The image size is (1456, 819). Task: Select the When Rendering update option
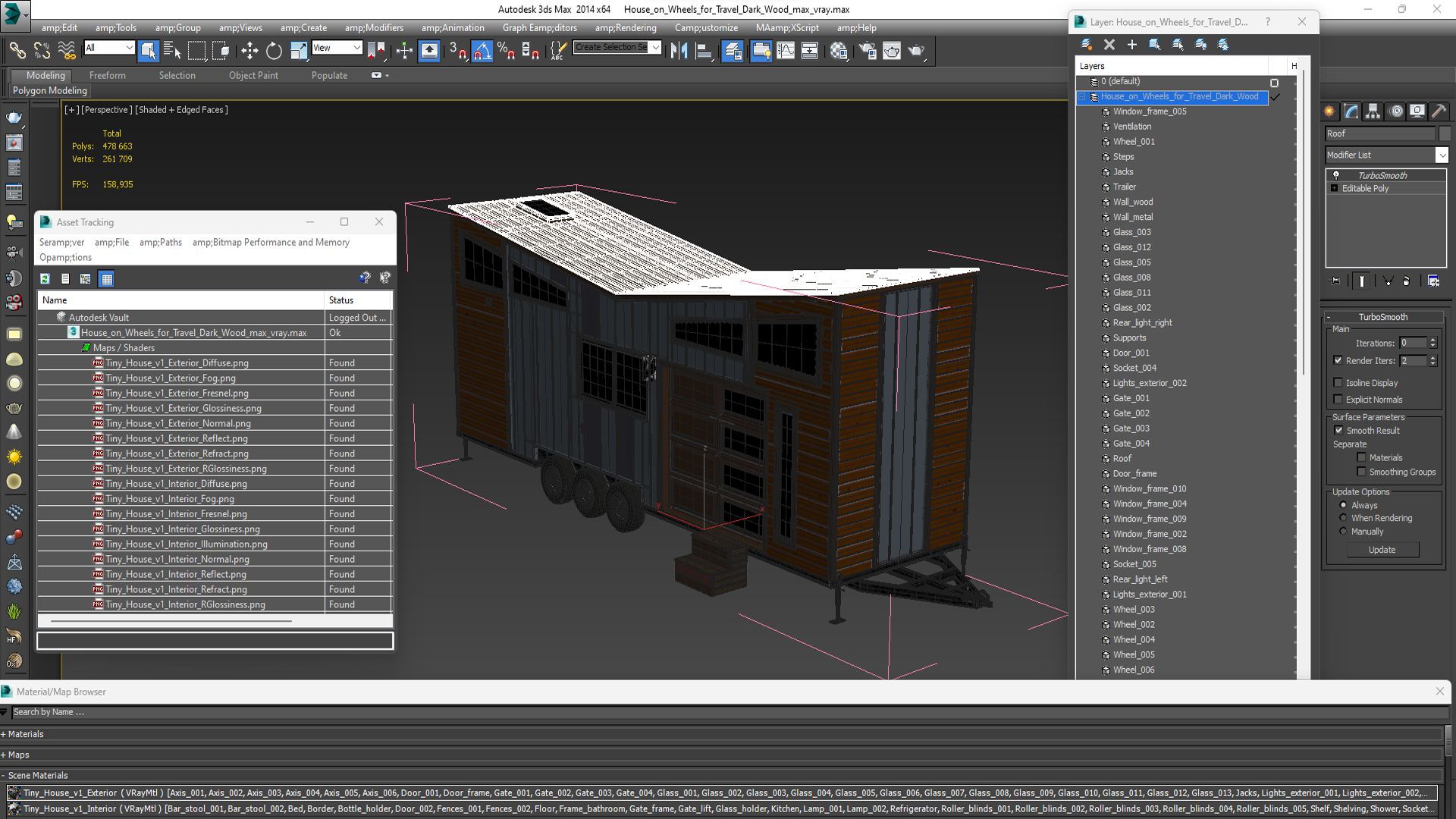1343,518
